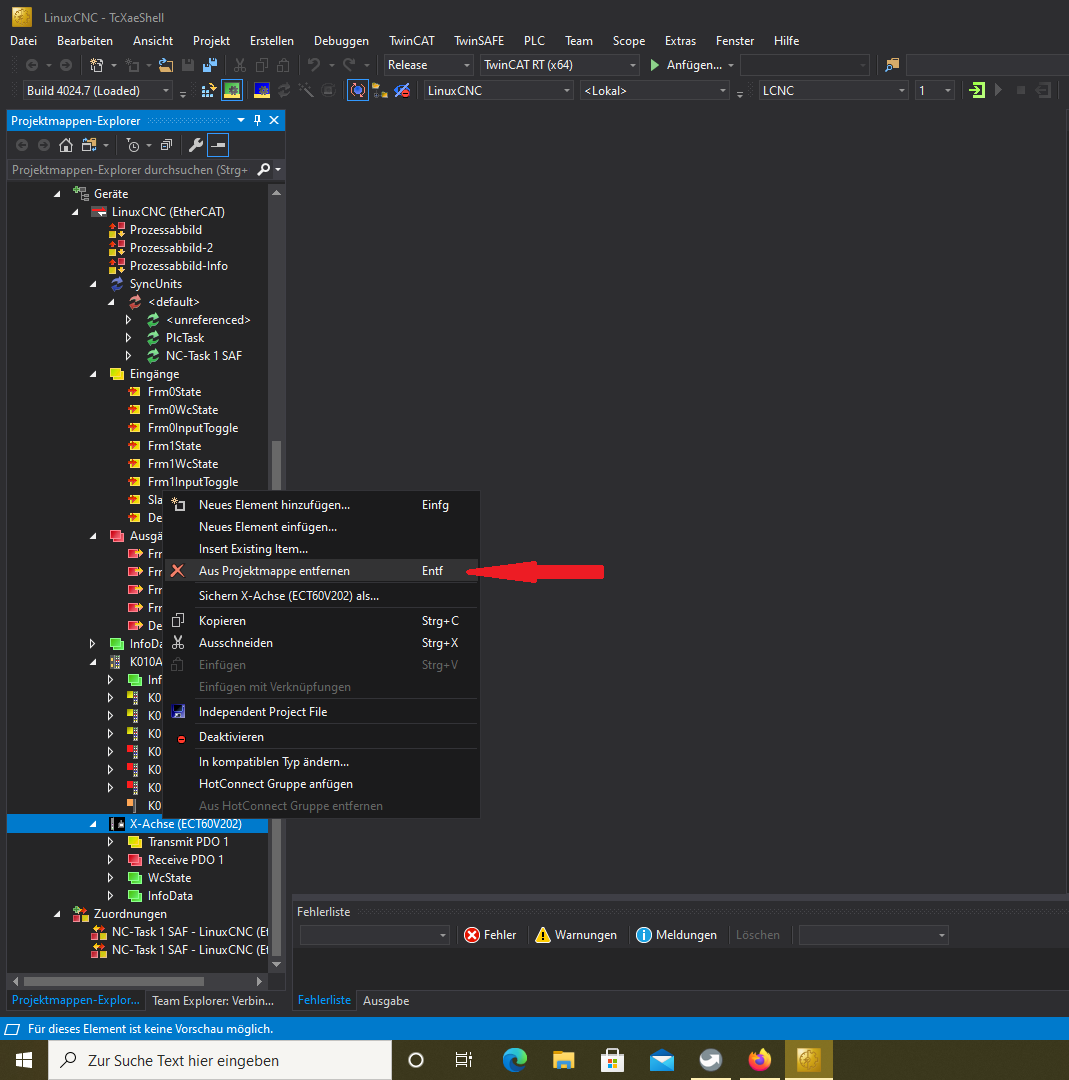Choose Neues Element hinzufügen in context menu

[321, 505]
